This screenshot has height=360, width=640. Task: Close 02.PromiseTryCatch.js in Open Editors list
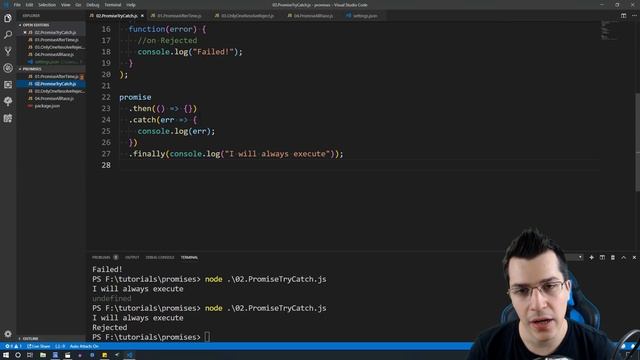point(25,32)
